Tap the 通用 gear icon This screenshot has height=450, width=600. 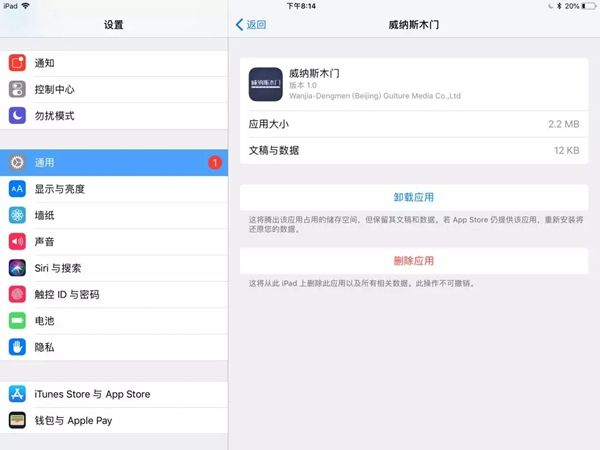17,163
